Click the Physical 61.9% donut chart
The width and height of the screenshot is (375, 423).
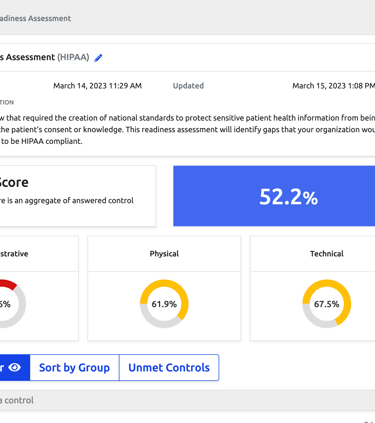click(x=164, y=304)
